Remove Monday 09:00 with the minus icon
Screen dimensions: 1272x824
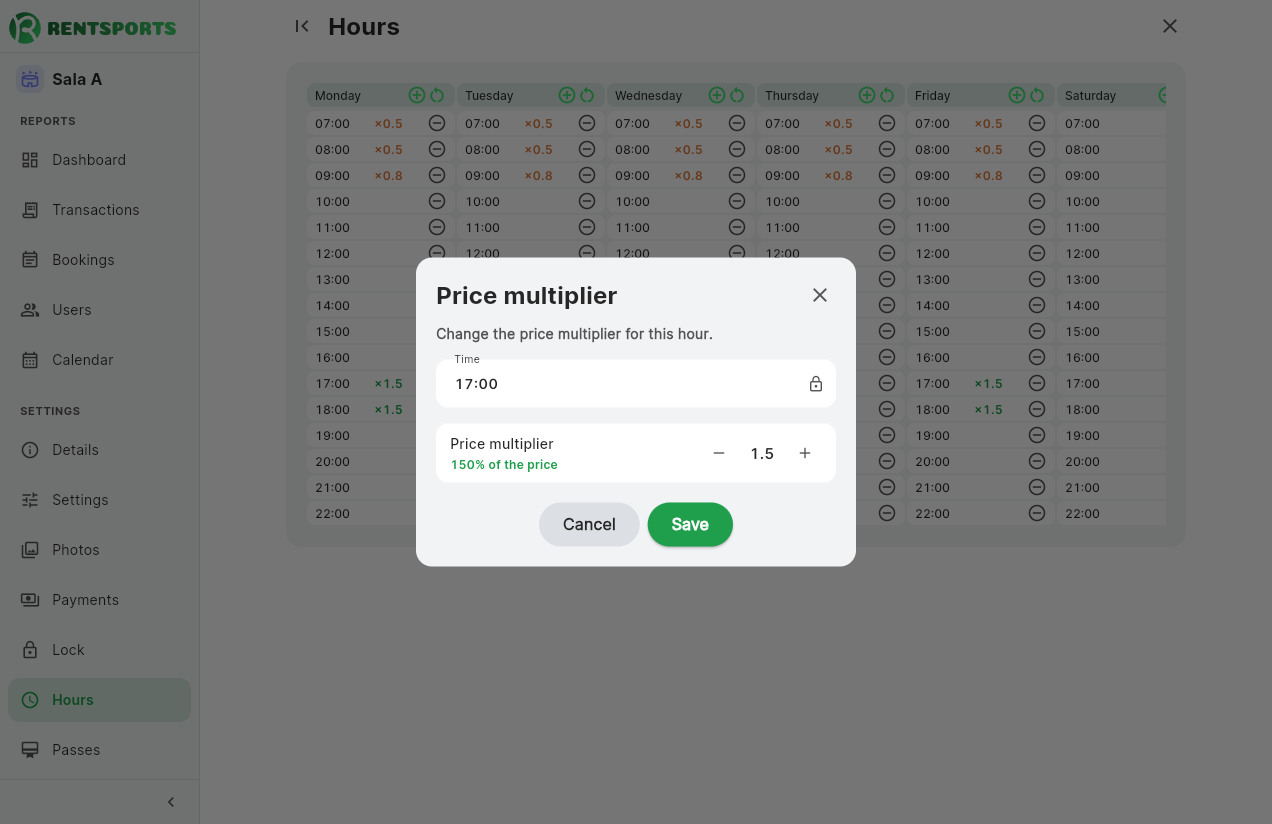(x=437, y=175)
